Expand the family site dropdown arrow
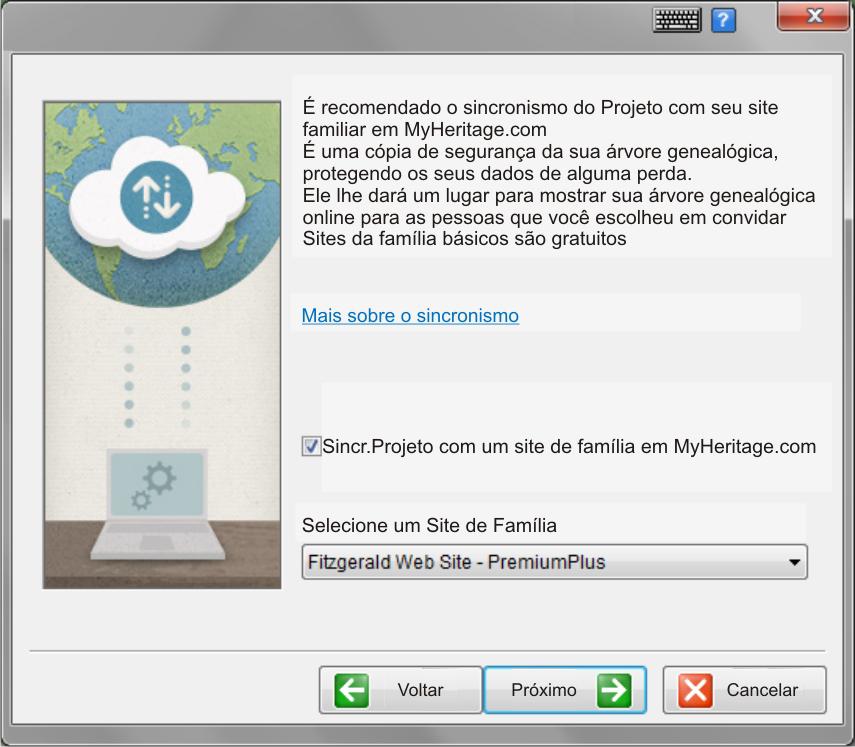This screenshot has width=855, height=747. tap(795, 563)
